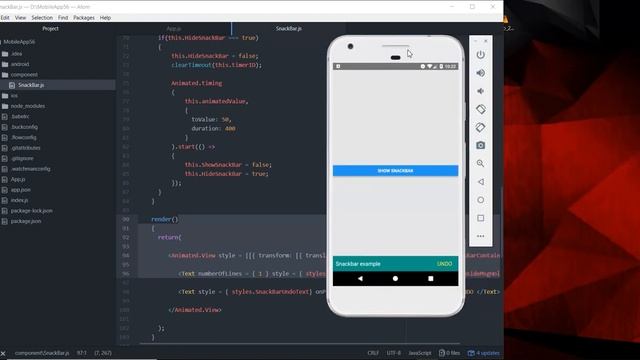Open the package.json file
The height and width of the screenshot is (360, 640).
(x=26, y=221)
